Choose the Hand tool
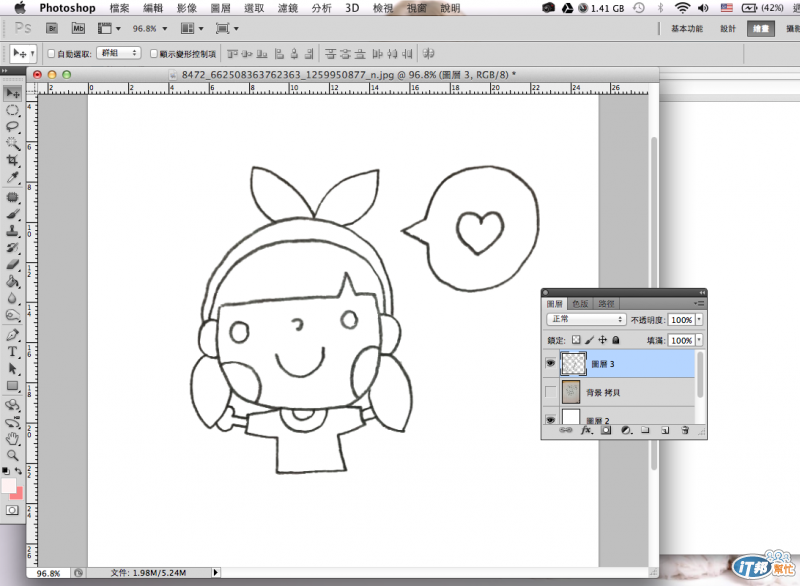Image resolution: width=800 pixels, height=586 pixels. [13, 438]
